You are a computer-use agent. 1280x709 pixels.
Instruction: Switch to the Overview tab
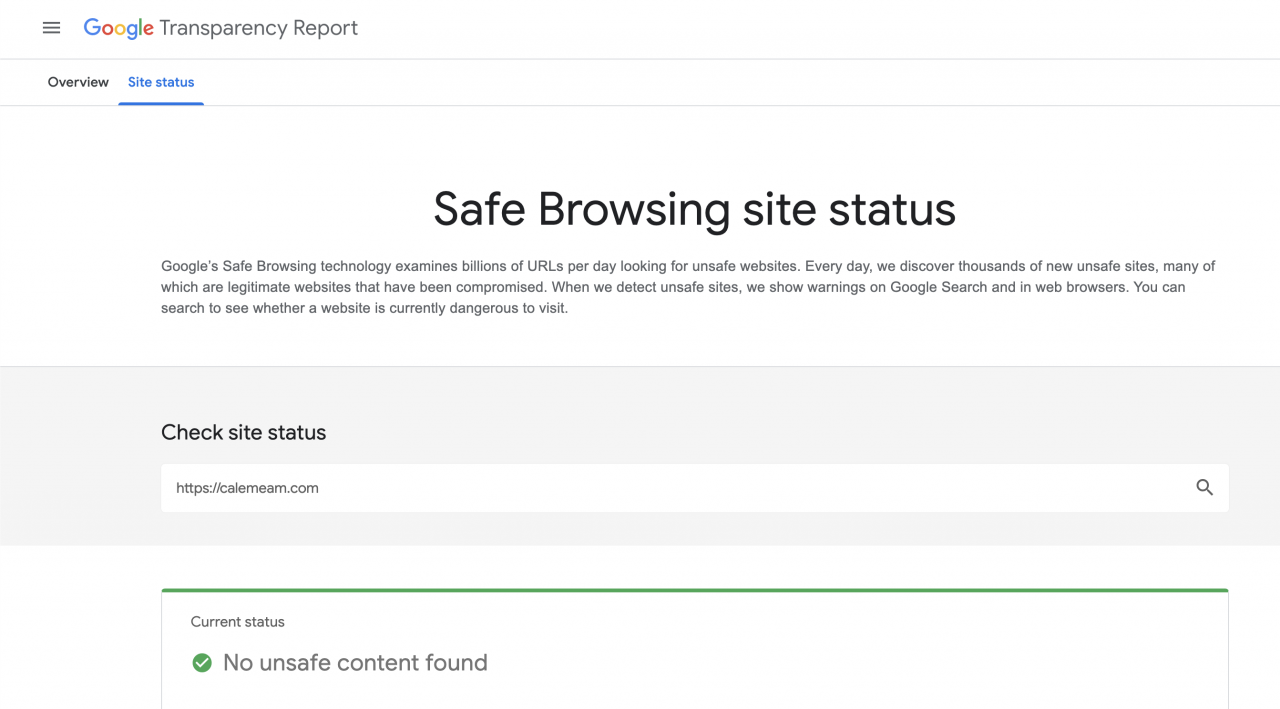coord(78,82)
